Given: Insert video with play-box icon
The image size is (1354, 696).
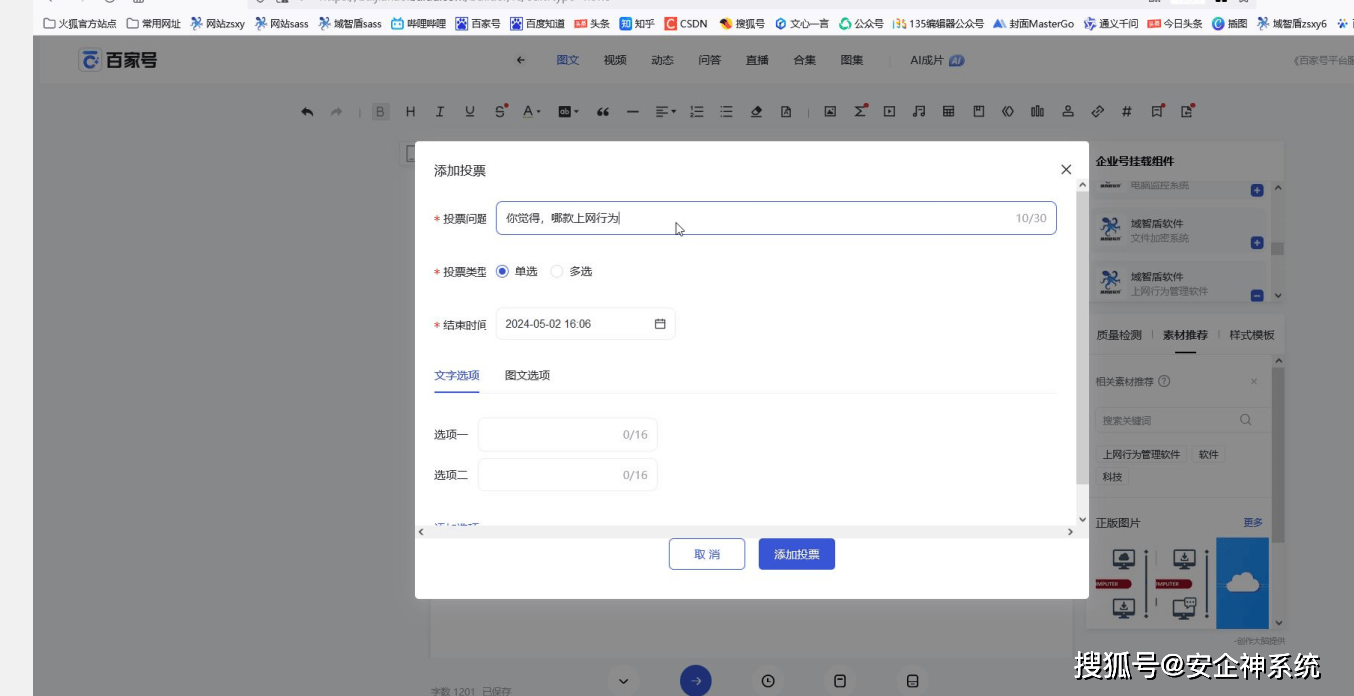Looking at the screenshot, I should [x=889, y=112].
